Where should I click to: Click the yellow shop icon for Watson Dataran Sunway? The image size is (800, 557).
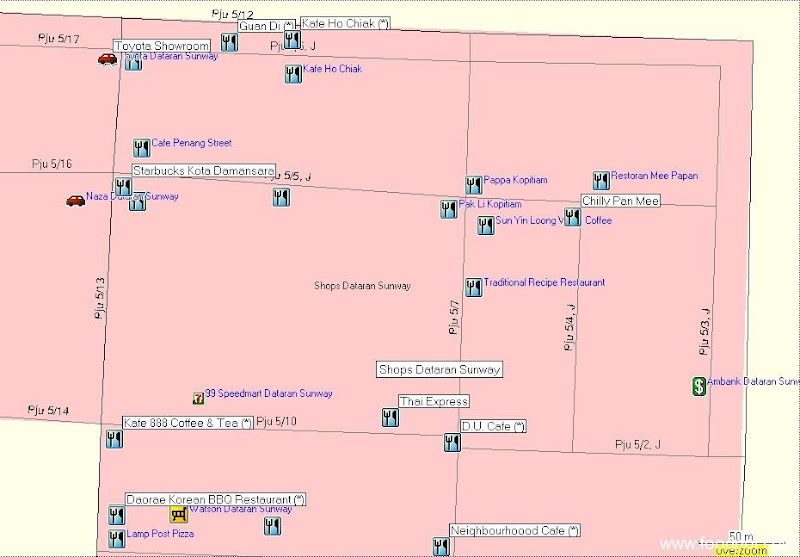(x=179, y=514)
